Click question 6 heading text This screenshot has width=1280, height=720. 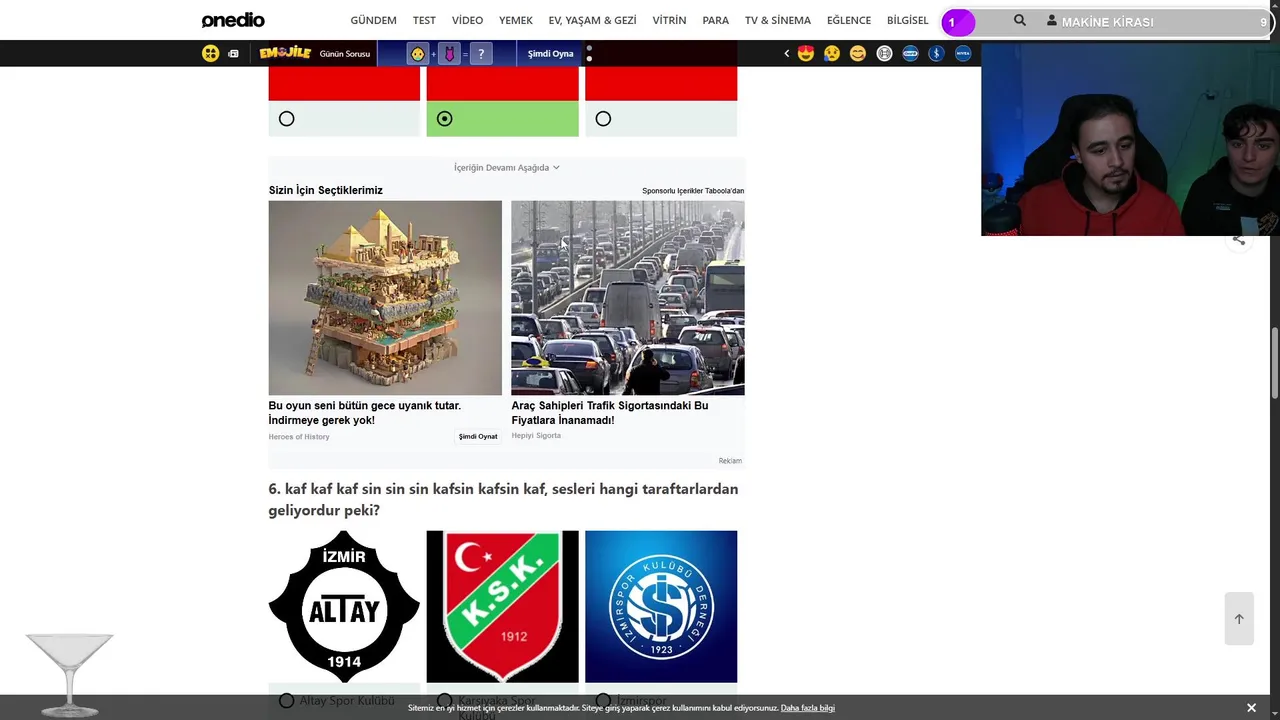click(x=503, y=500)
